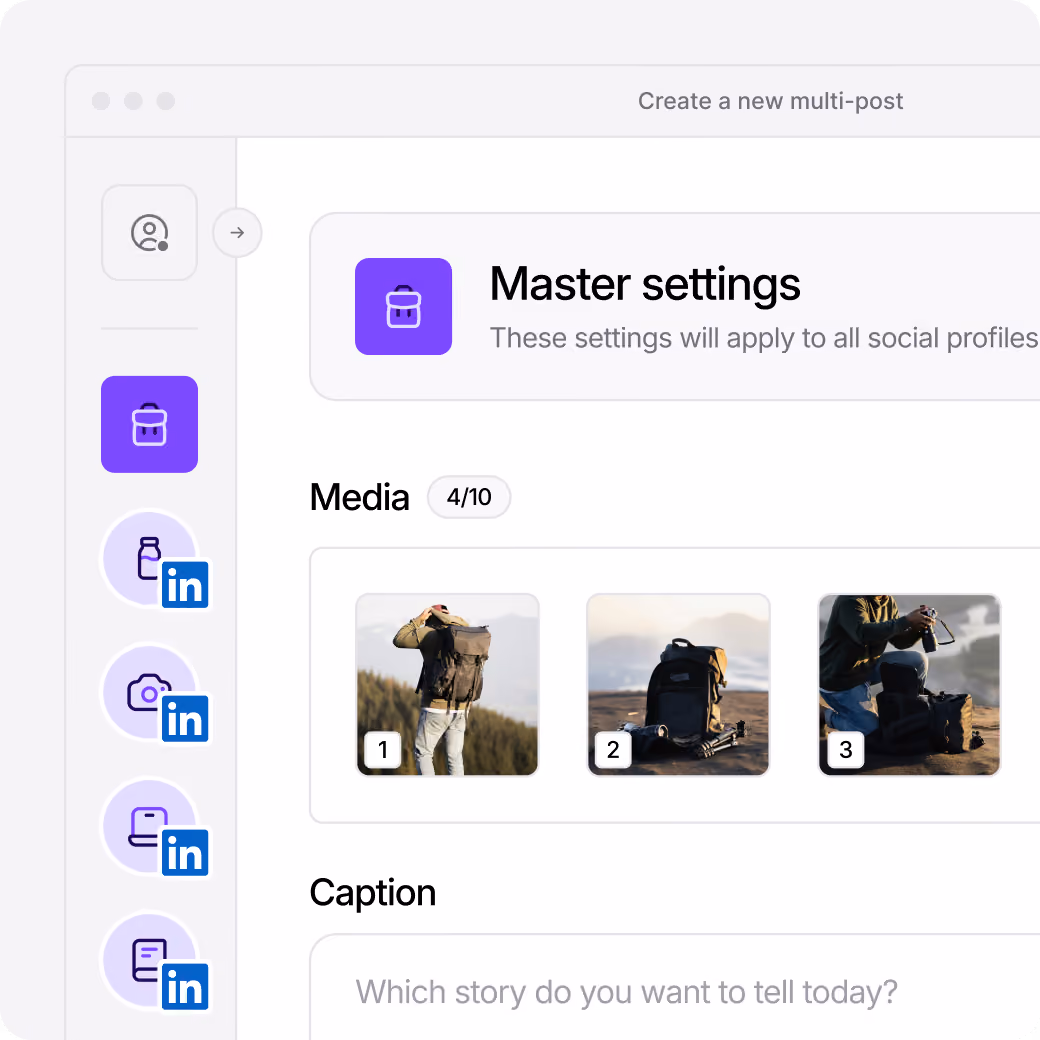Open the document LinkedIn profile in sidebar
This screenshot has height=1040, width=1040.
(155, 962)
